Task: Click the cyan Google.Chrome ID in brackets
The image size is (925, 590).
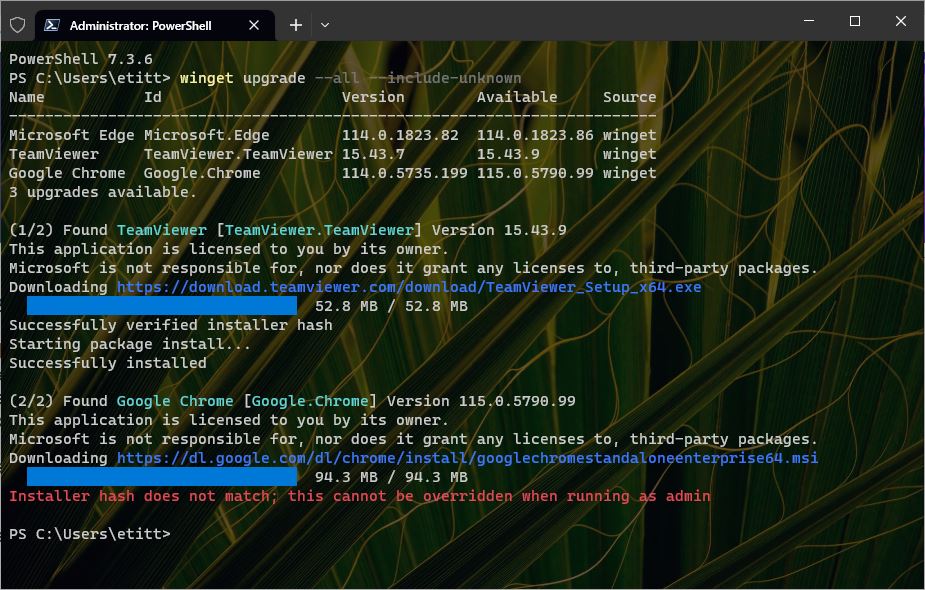Action: point(310,401)
